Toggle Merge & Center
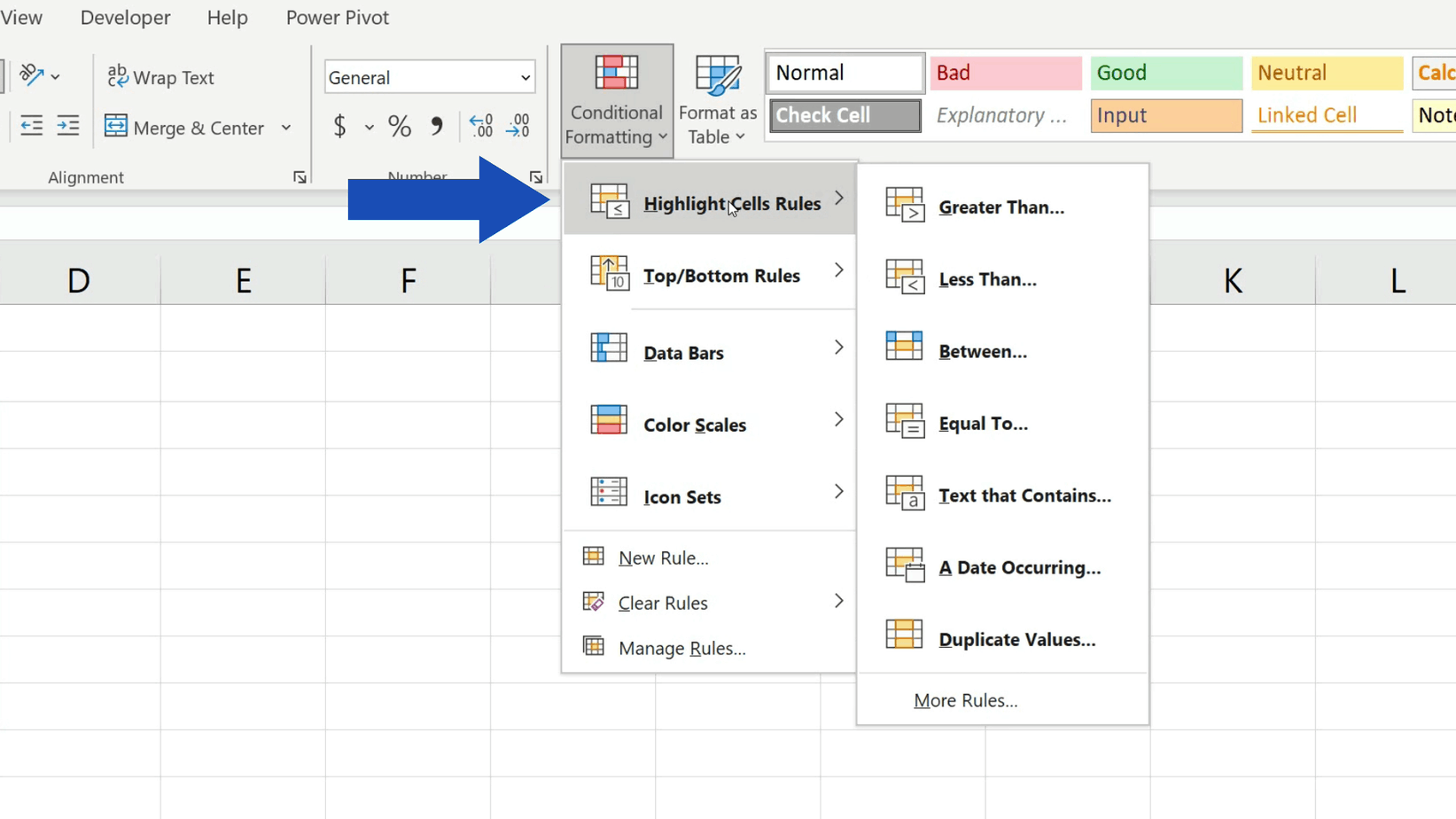Screen dimensions: 1456x819 click(x=184, y=127)
